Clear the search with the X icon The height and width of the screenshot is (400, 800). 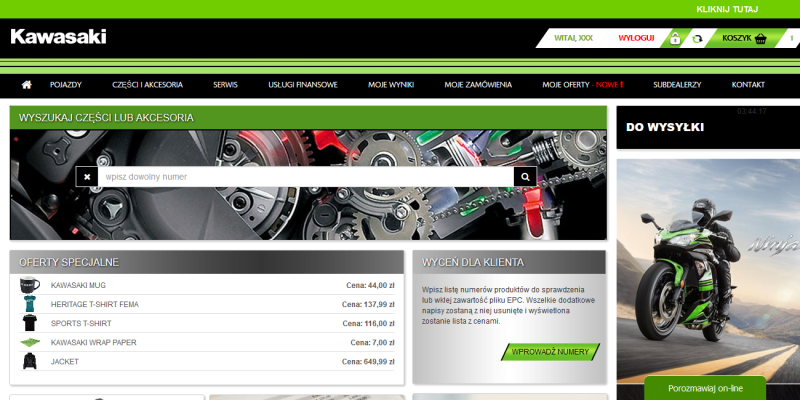(87, 176)
